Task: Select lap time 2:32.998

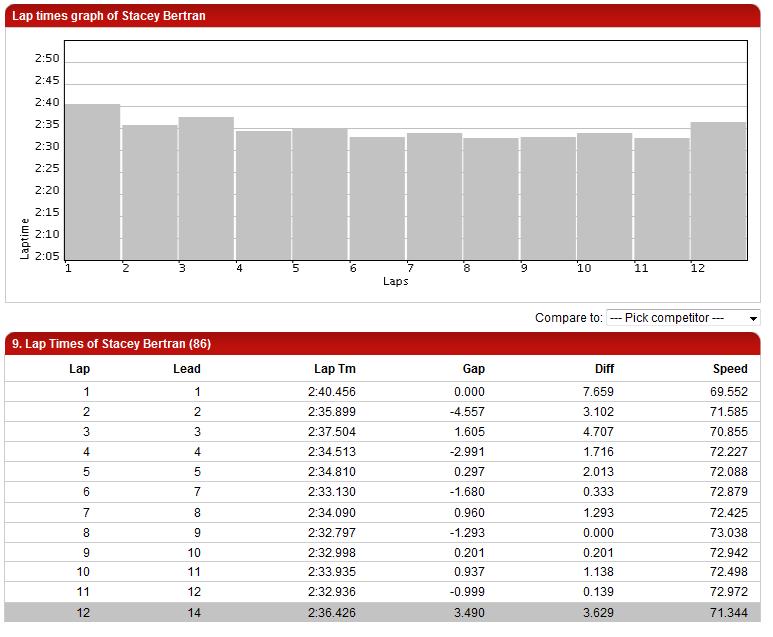Action: pyautogui.click(x=332, y=553)
